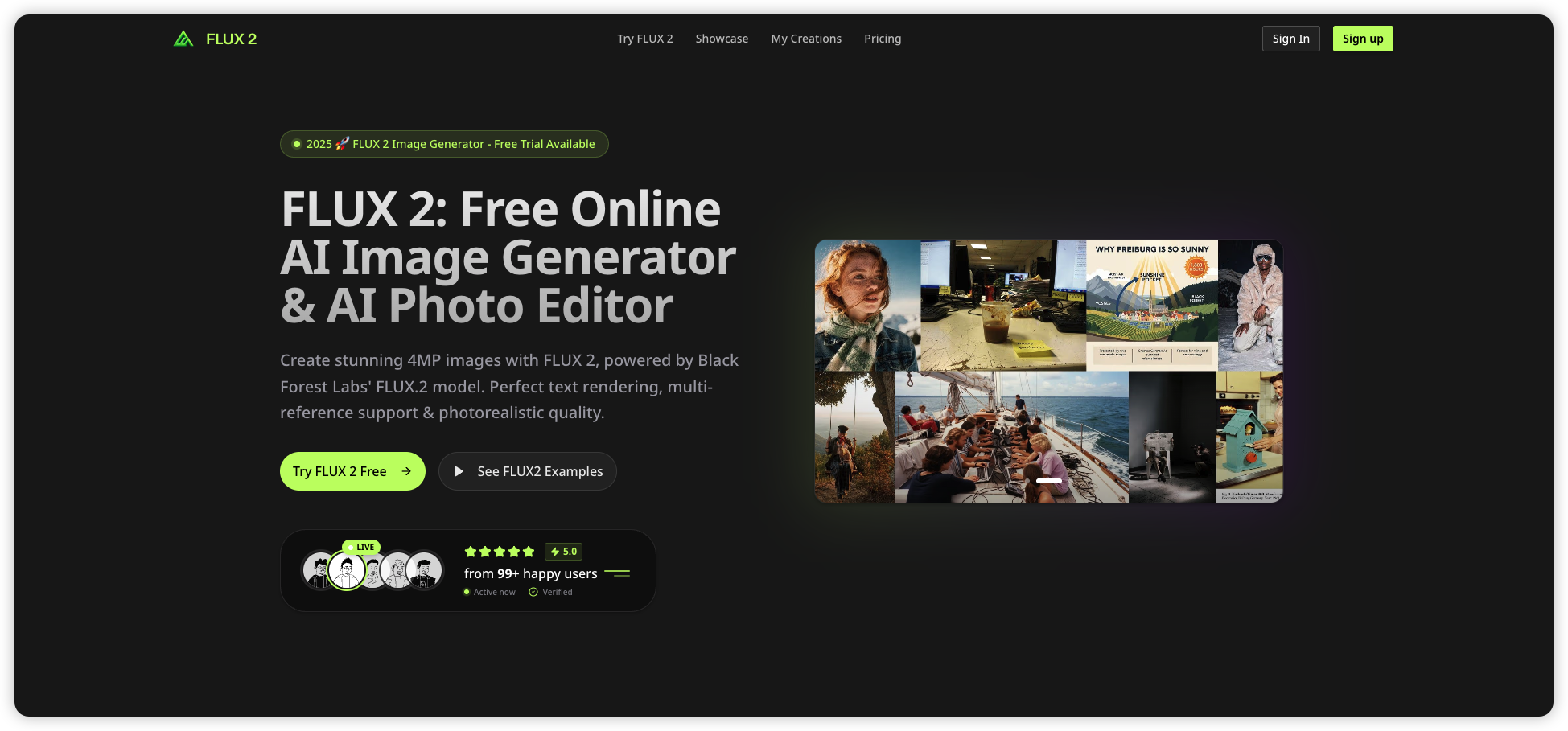The height and width of the screenshot is (731, 1568).
Task: Click the Verified checkmark icon
Action: coord(533,591)
